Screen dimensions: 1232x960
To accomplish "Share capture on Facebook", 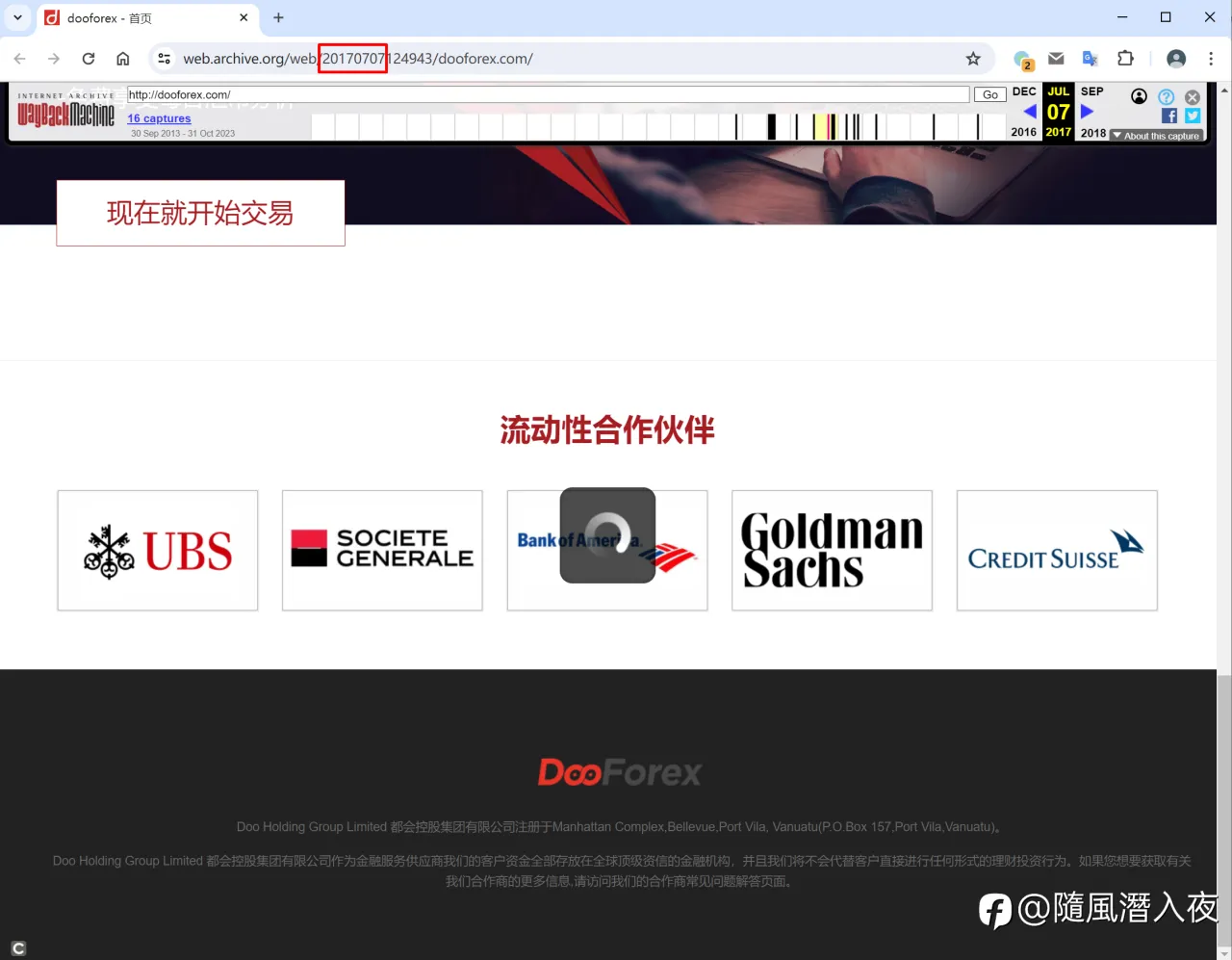I will (x=1169, y=116).
